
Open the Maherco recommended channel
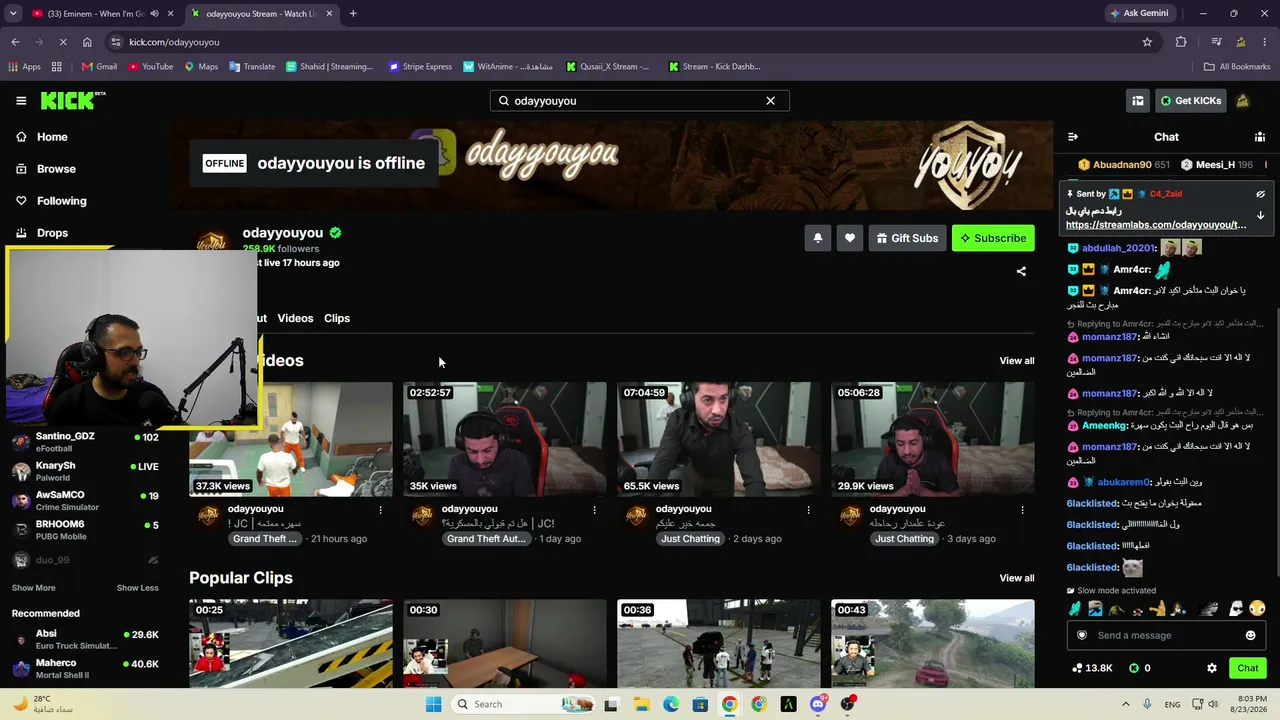click(85, 668)
